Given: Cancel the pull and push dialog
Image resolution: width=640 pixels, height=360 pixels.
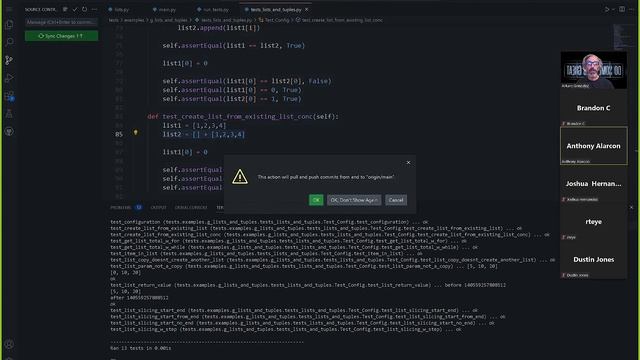Looking at the screenshot, I should (396, 200).
